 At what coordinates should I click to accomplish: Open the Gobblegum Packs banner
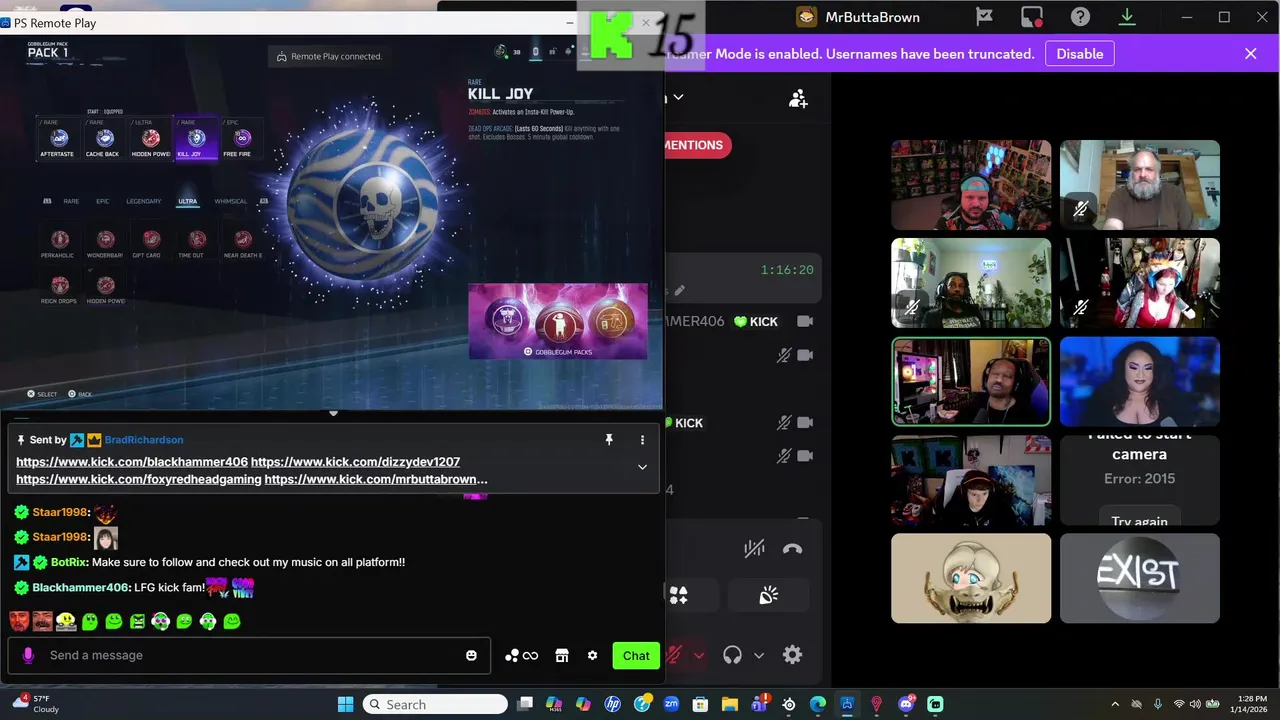[558, 321]
